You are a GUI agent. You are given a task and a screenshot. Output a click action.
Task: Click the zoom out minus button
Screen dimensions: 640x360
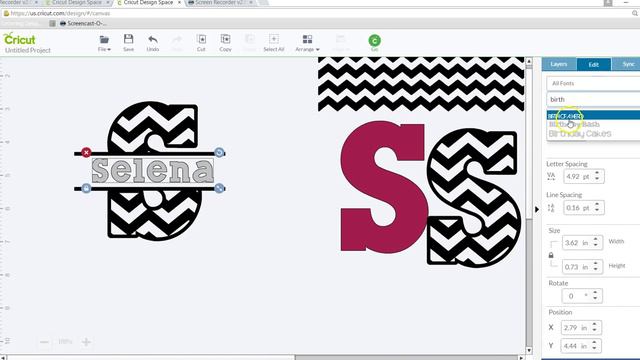[44, 342]
